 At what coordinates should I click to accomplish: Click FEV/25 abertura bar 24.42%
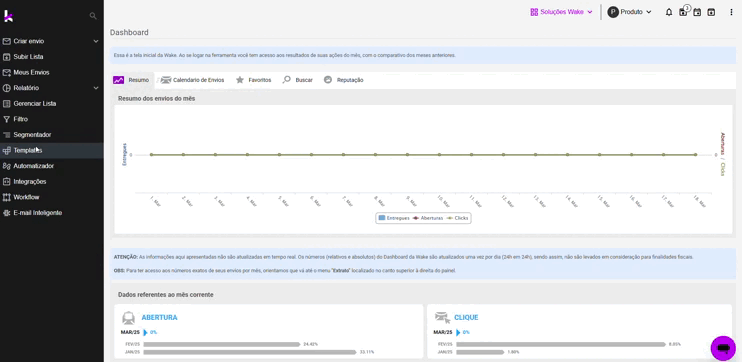[x=222, y=344]
